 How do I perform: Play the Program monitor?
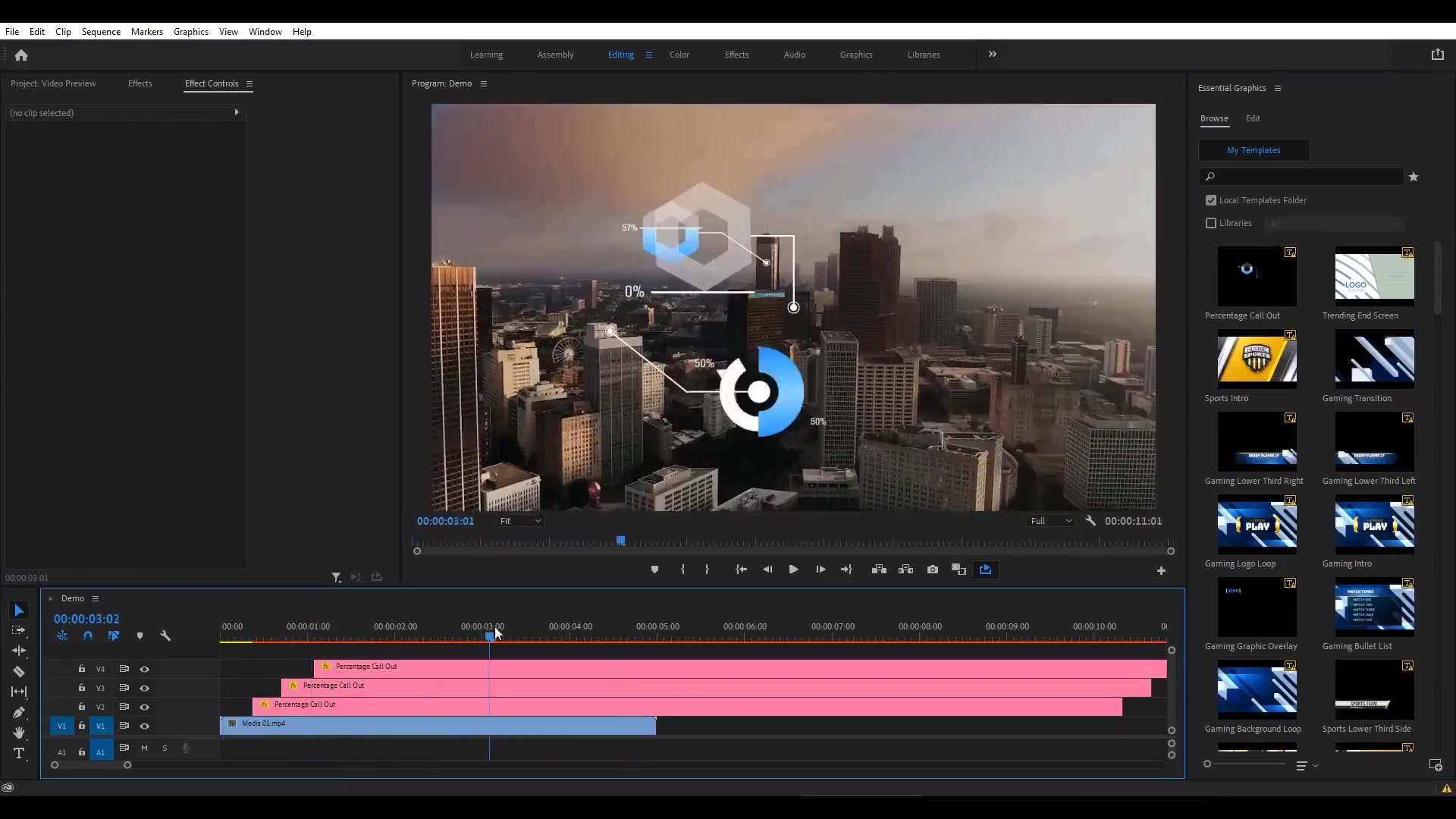pyautogui.click(x=793, y=570)
